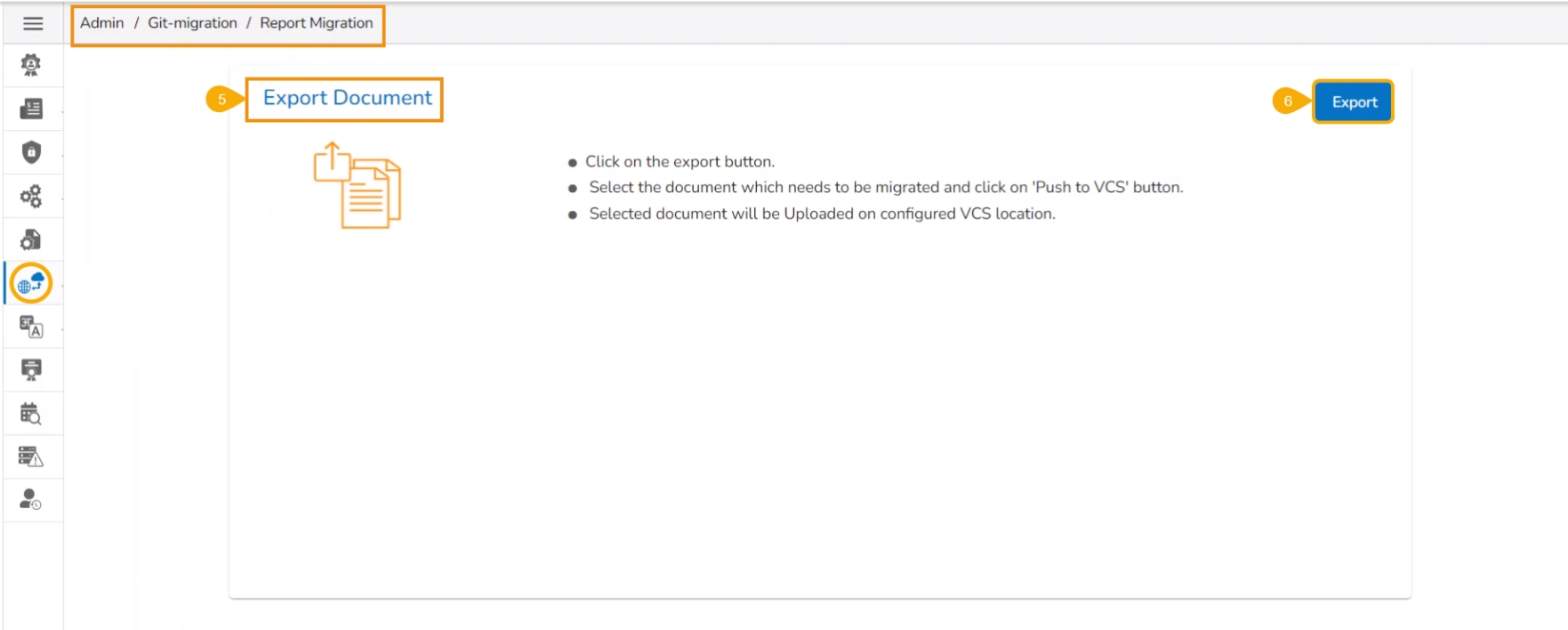The height and width of the screenshot is (630, 1568).
Task: Open the calendar search sidebar icon
Action: pos(31,414)
